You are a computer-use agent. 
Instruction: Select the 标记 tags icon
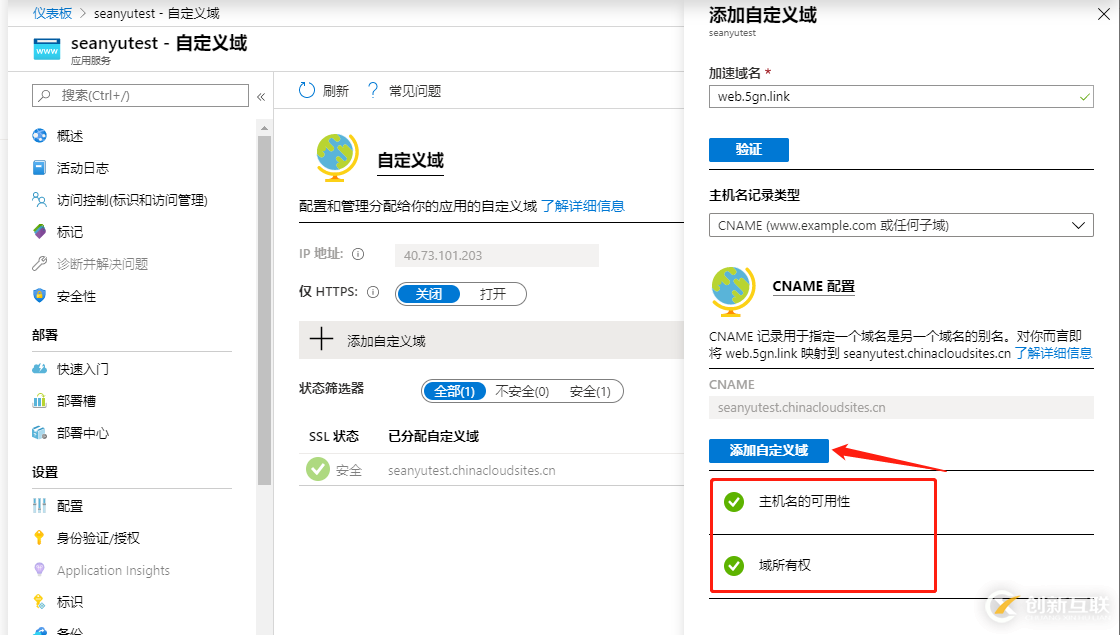39,232
